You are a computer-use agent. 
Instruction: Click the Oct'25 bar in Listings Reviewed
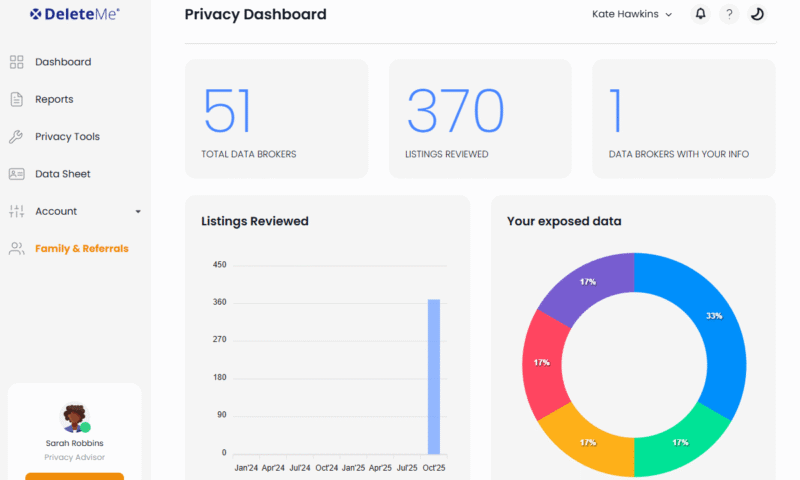click(434, 376)
